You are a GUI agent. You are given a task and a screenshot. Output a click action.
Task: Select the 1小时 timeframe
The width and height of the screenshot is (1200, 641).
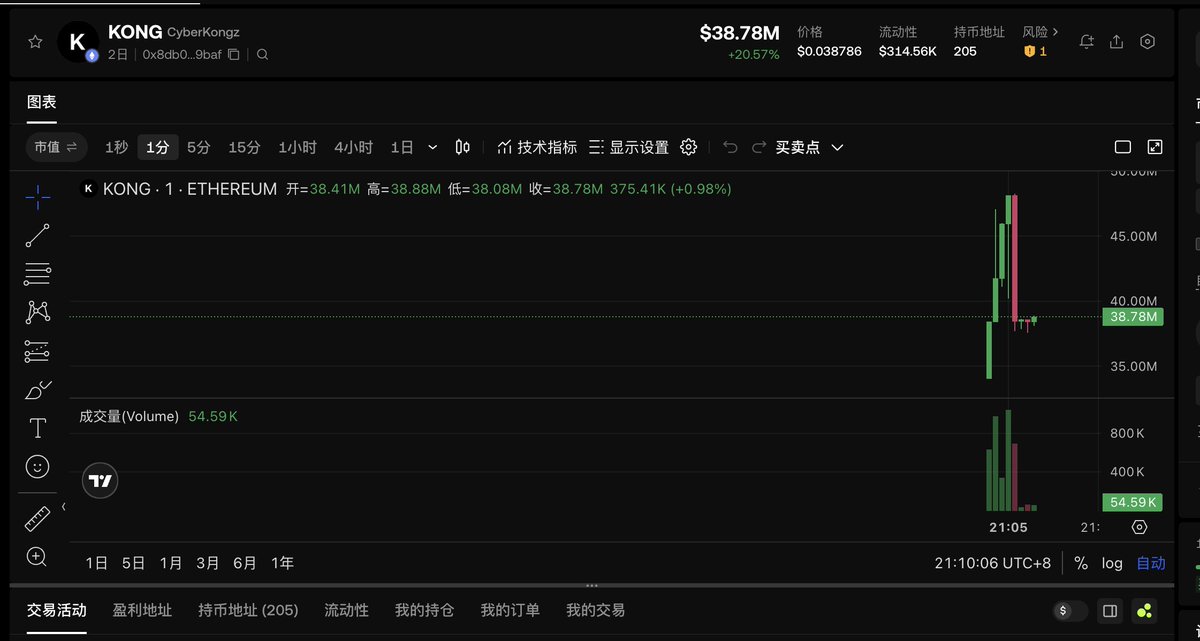(x=297, y=147)
